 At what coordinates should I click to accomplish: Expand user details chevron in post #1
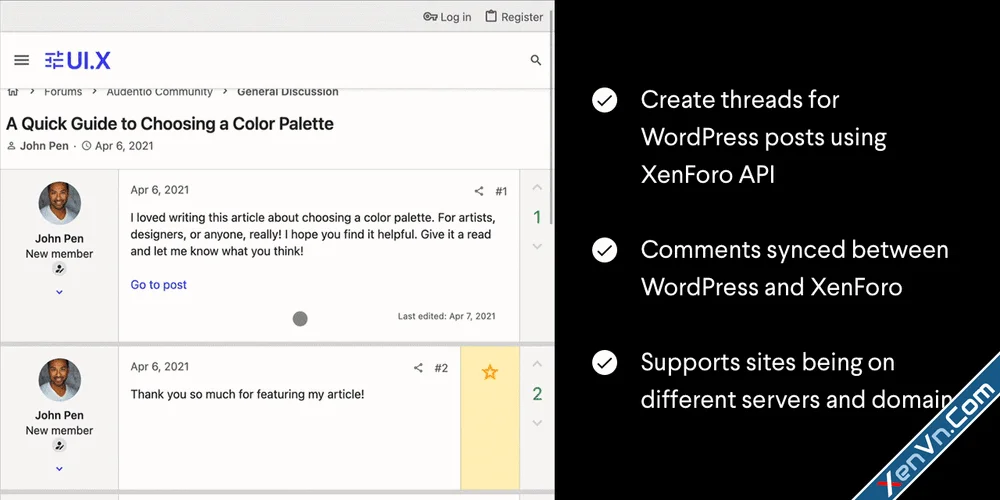59,292
